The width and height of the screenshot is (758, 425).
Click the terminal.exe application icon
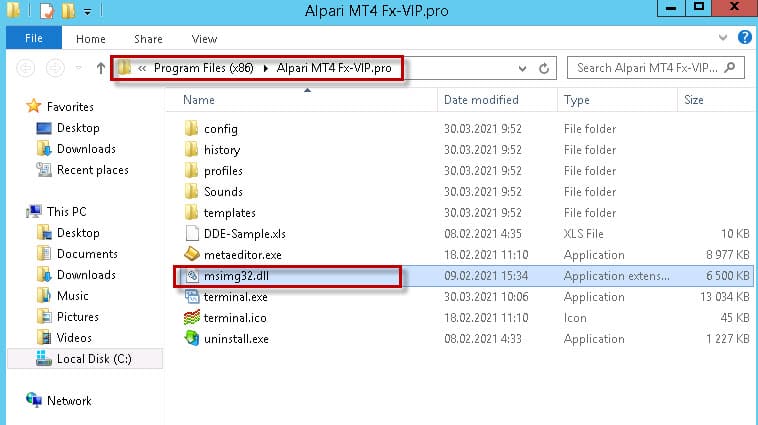(x=193, y=297)
